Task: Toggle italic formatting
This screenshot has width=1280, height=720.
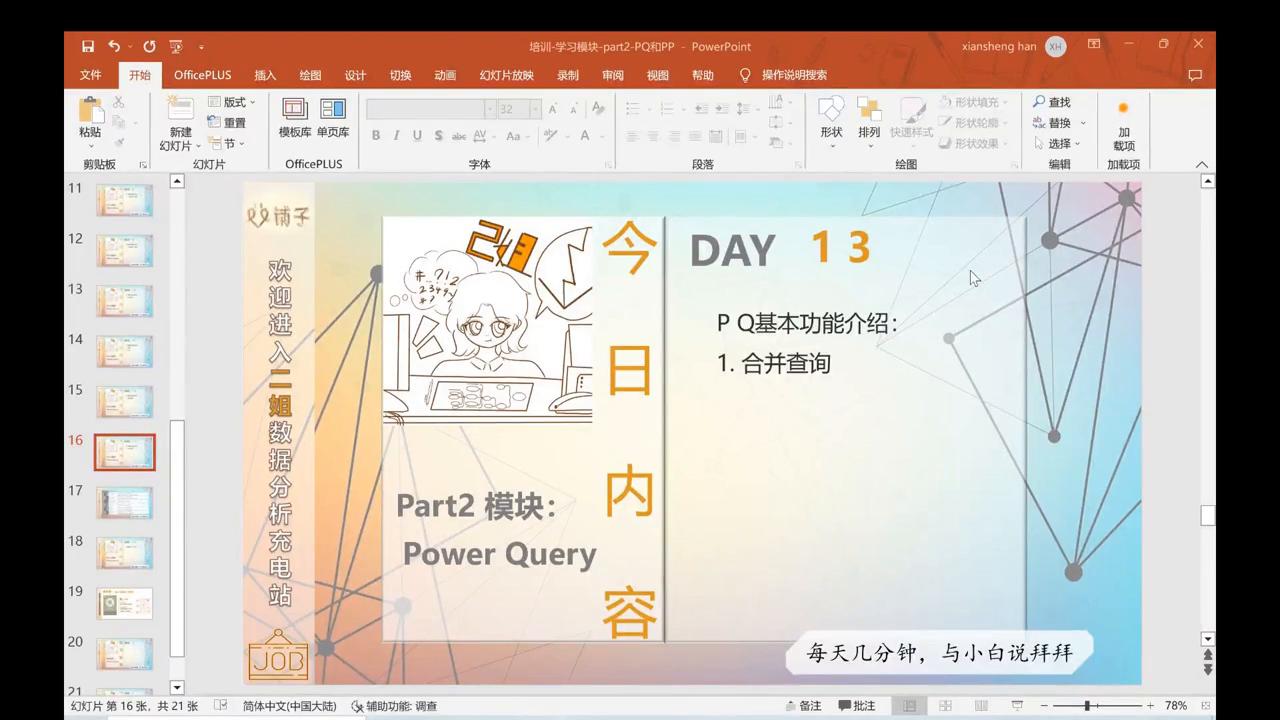Action: [x=396, y=134]
